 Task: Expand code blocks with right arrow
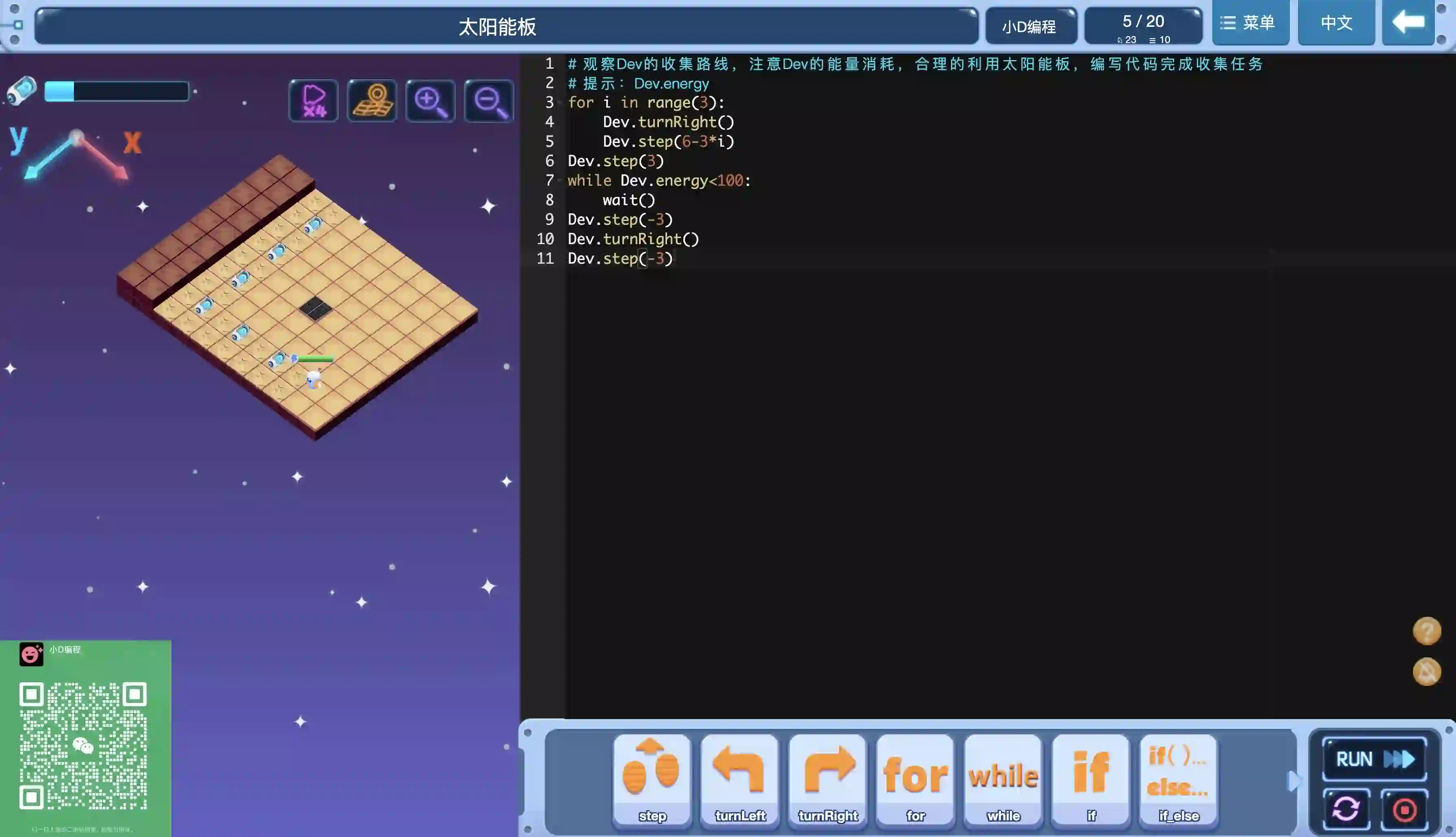(1293, 781)
